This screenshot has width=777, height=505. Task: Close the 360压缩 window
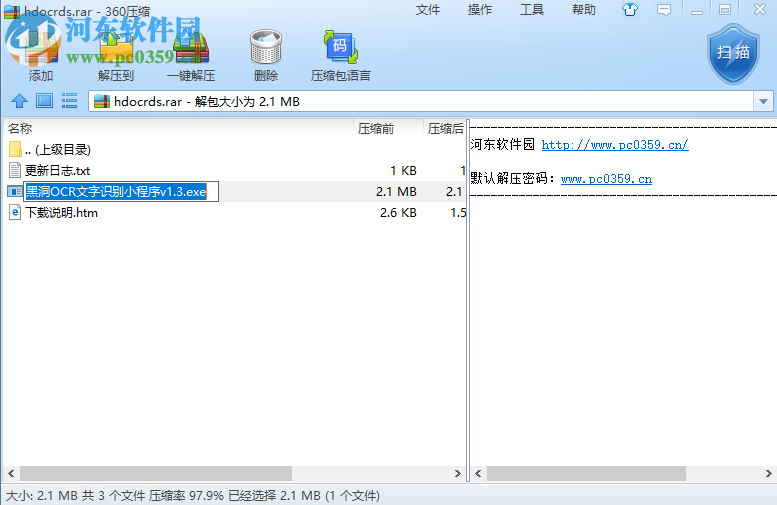point(760,9)
